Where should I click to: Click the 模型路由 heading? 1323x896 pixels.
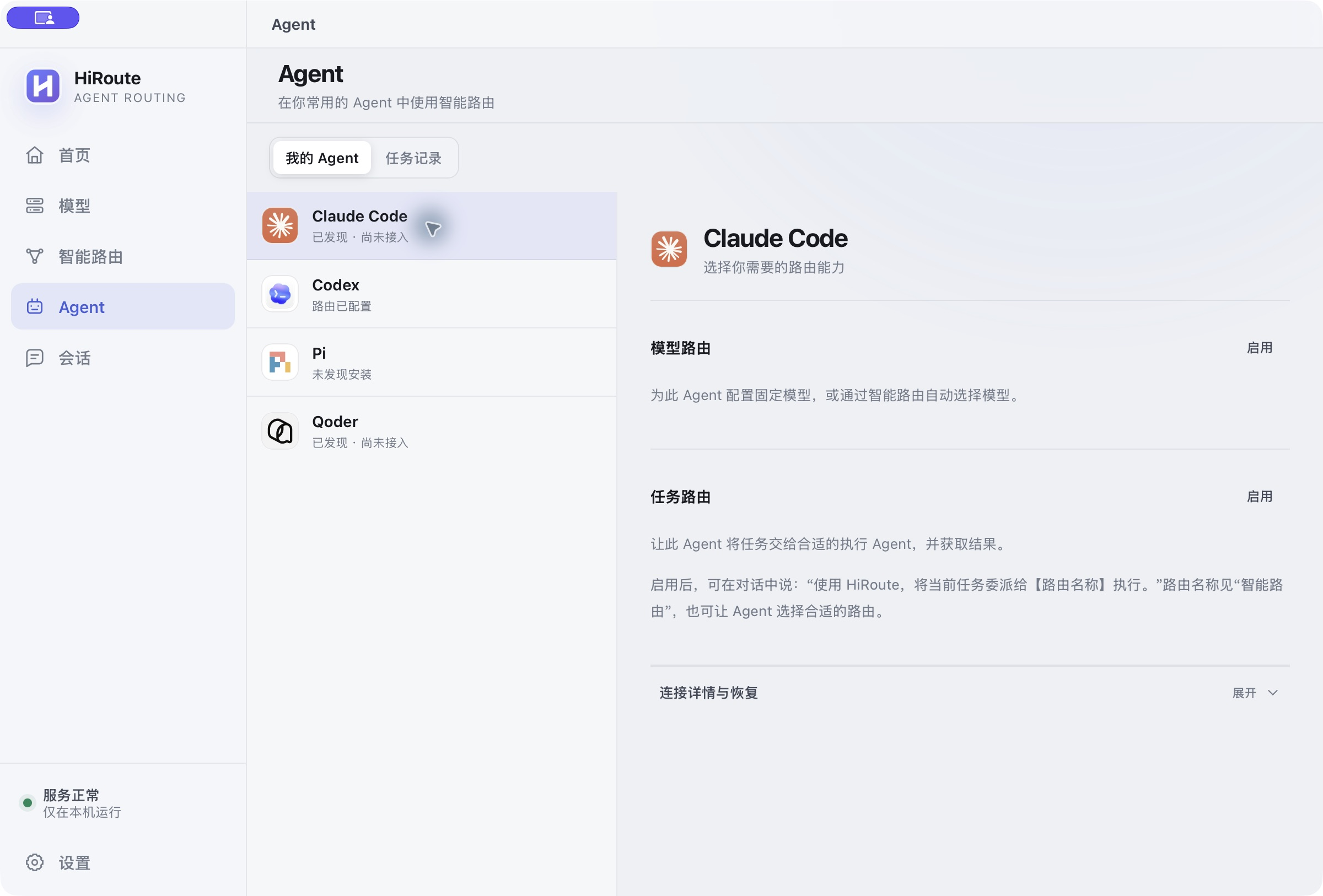click(681, 348)
